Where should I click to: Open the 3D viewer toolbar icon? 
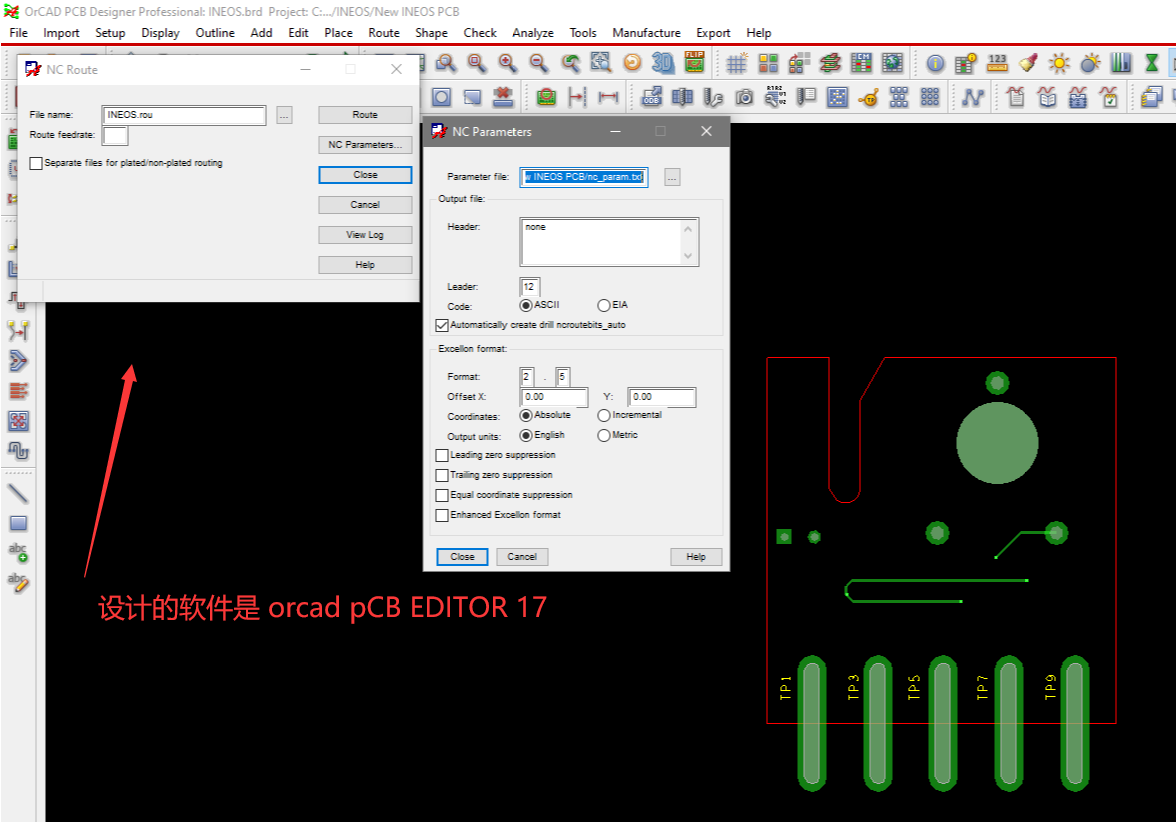(x=663, y=63)
